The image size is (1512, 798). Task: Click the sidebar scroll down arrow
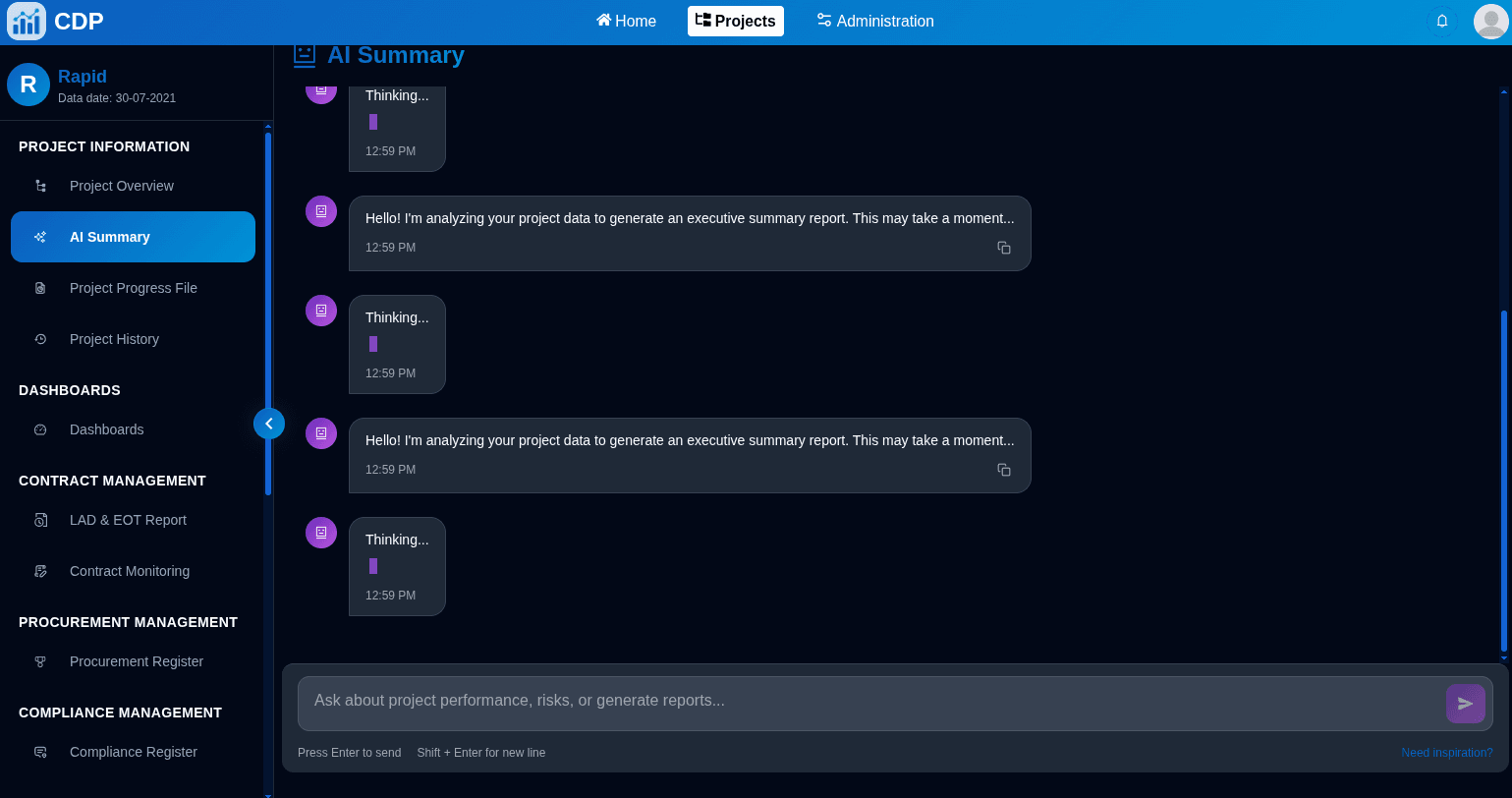267,795
